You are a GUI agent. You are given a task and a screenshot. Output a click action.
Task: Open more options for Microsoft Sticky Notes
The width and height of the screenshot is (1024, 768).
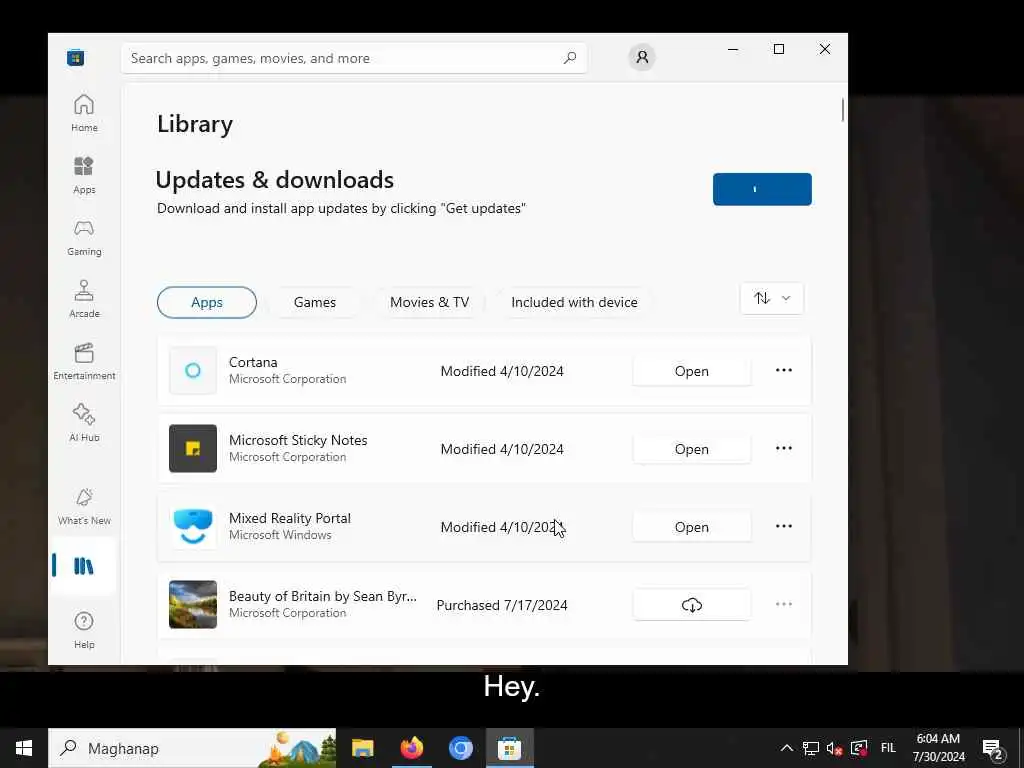[x=784, y=448]
